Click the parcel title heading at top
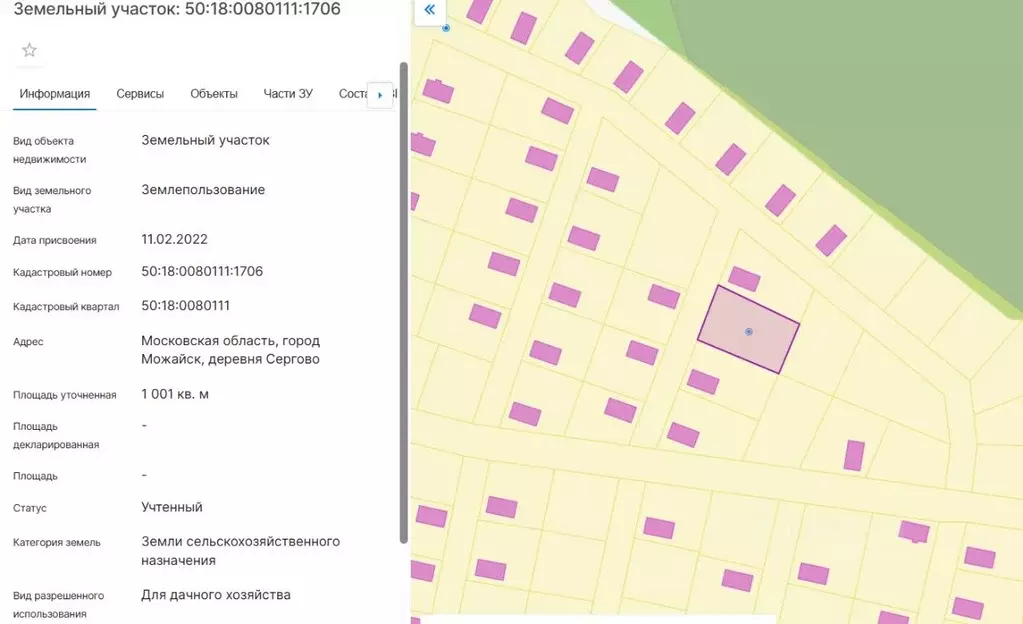The height and width of the screenshot is (624, 1023). tap(177, 10)
